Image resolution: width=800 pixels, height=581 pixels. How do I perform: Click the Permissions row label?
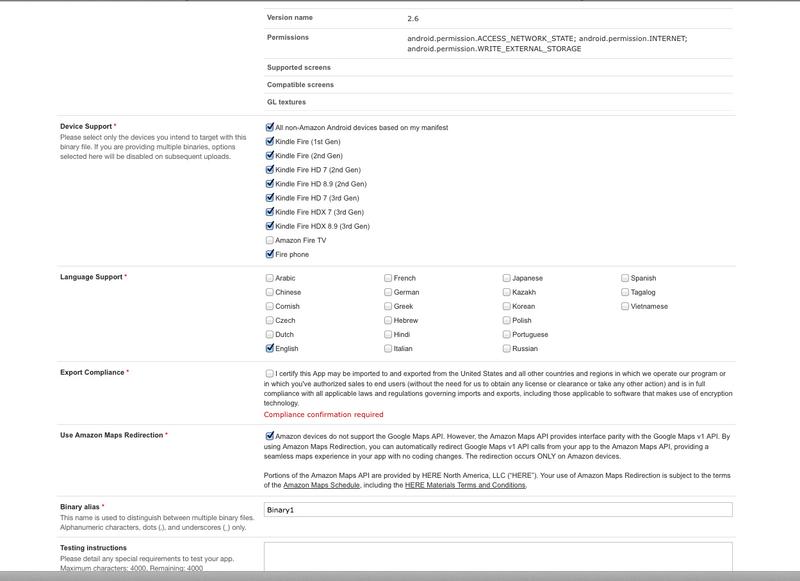click(x=288, y=37)
